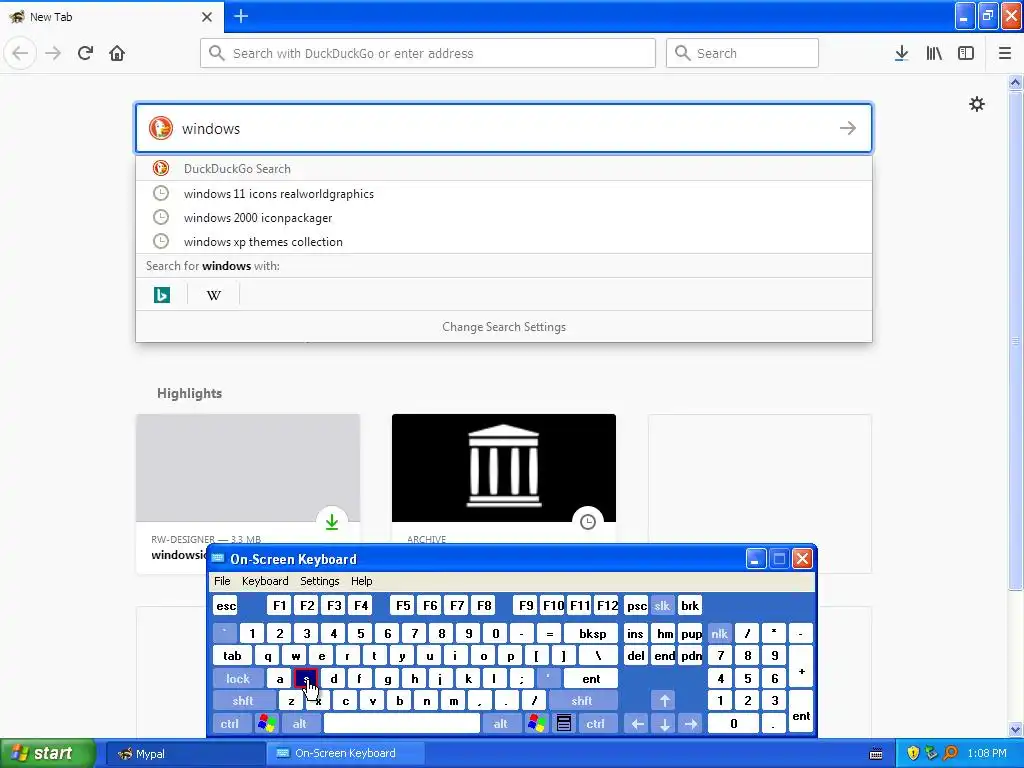The width and height of the screenshot is (1024, 768).
Task: Click the history clock badge on Archive card
Action: tap(588, 522)
